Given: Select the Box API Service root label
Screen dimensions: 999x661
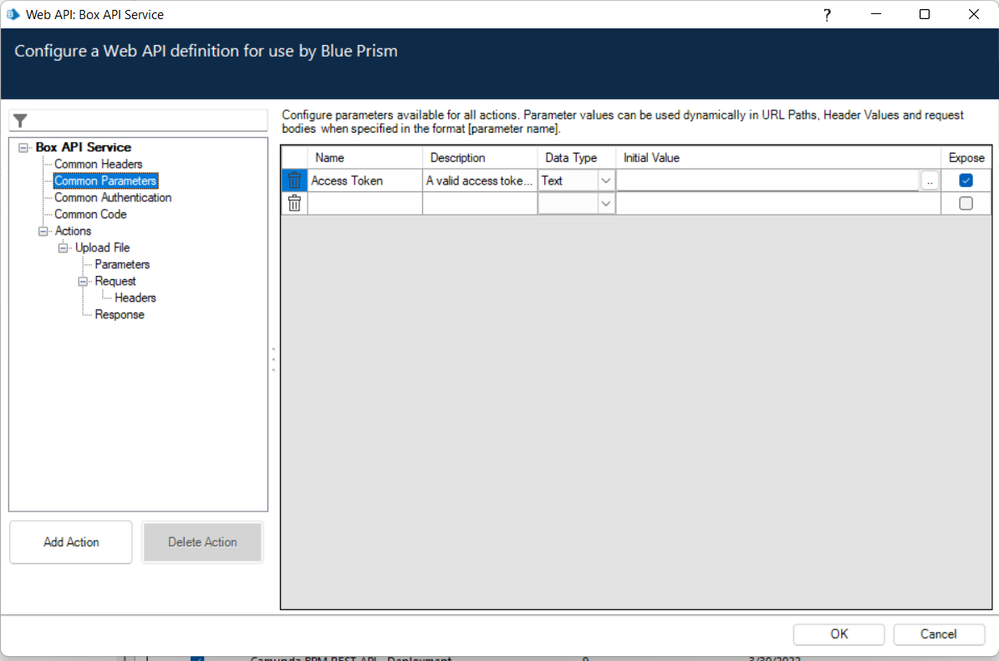Looking at the screenshot, I should pyautogui.click(x=83, y=147).
